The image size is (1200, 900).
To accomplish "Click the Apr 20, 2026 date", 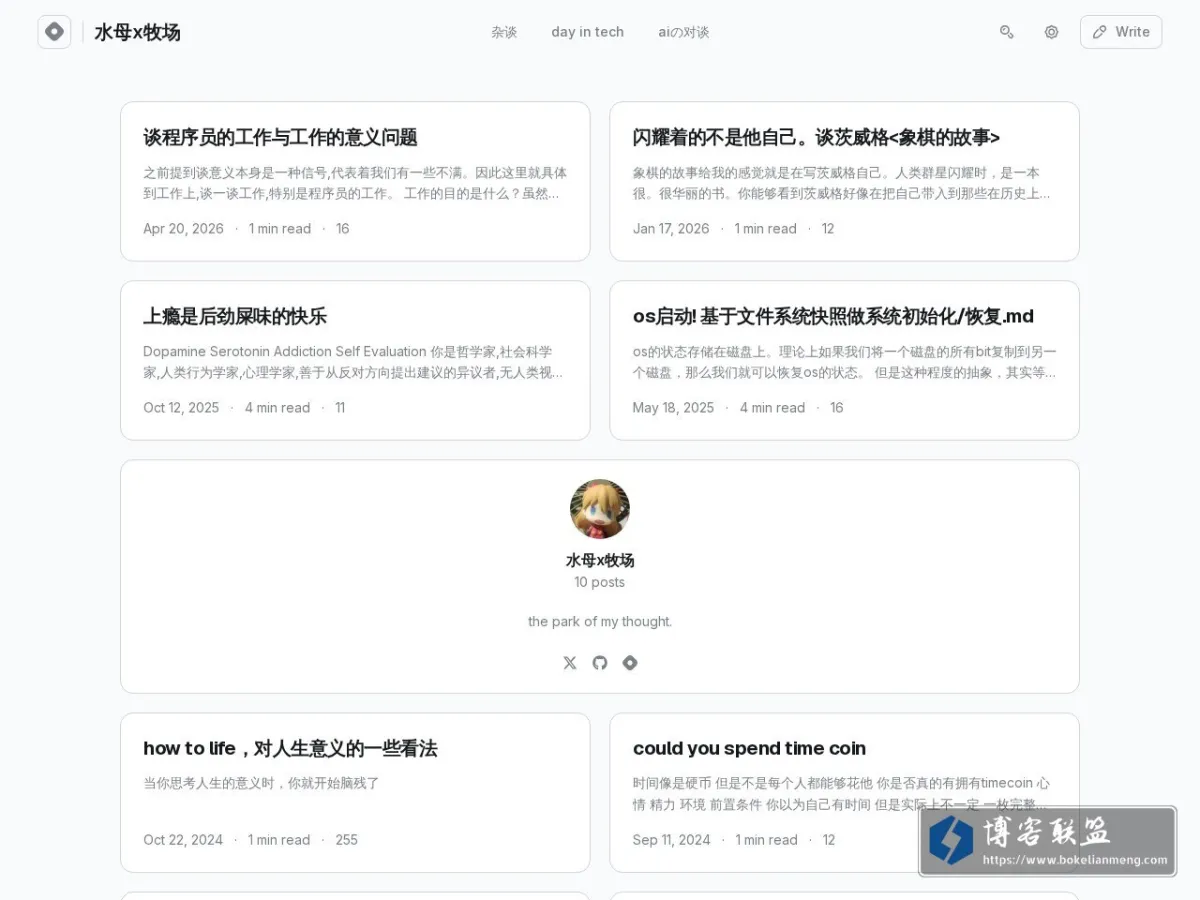I will coord(183,229).
